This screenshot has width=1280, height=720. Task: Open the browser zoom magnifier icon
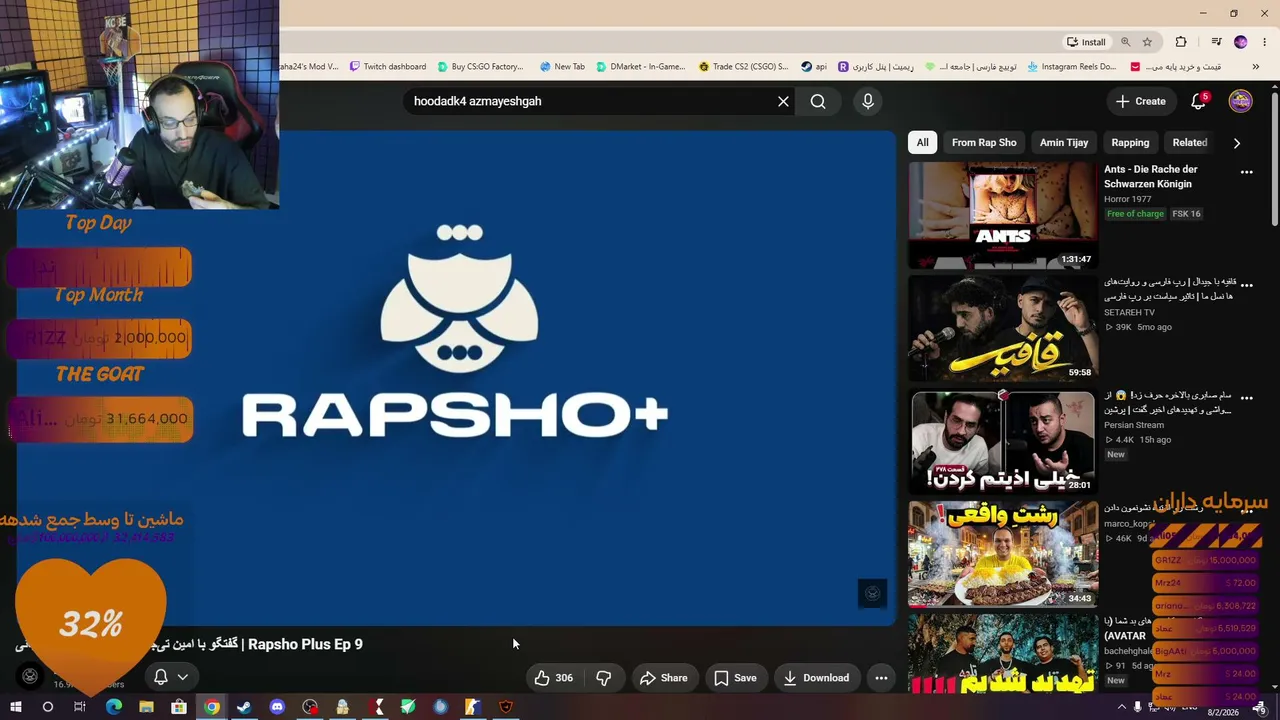[1125, 42]
